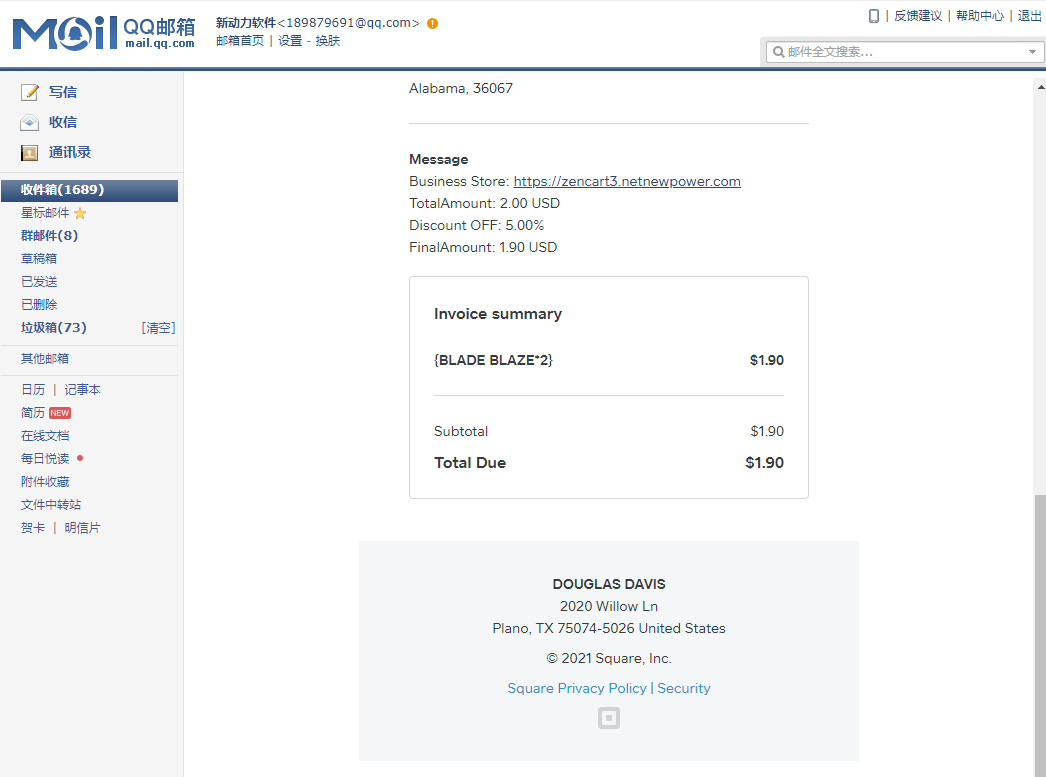Click the contacts address book icon
1046x777 pixels.
click(x=30, y=153)
